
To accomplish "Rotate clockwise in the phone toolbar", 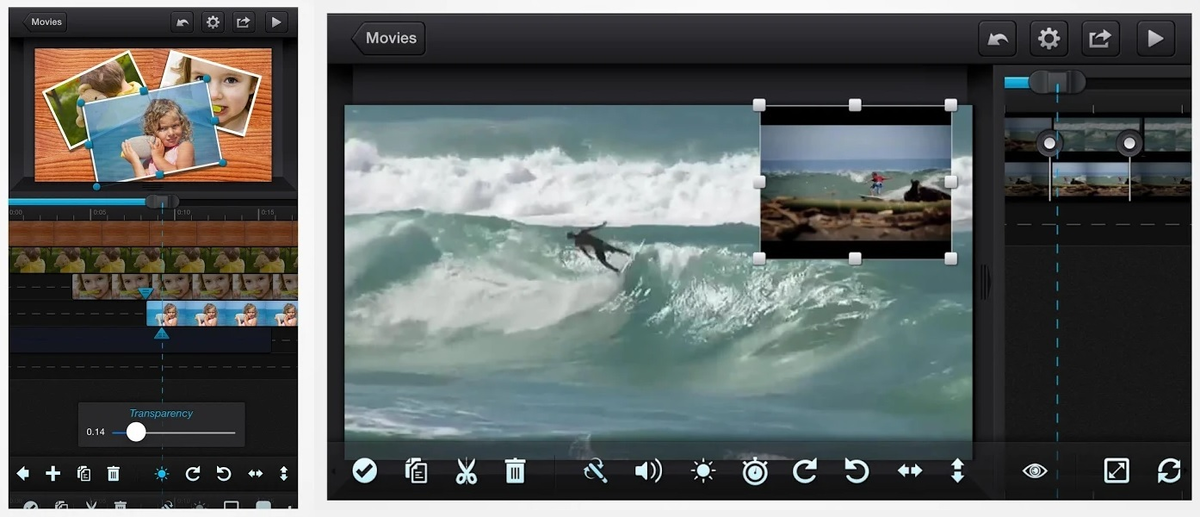I will point(193,473).
